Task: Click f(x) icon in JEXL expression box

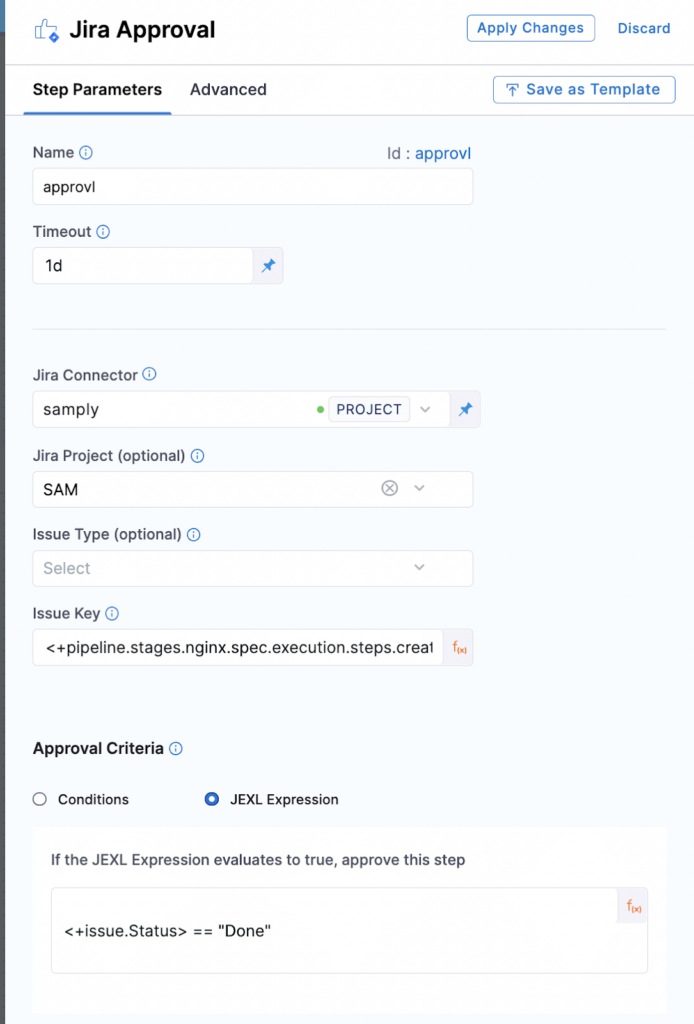Action: pyautogui.click(x=633, y=906)
